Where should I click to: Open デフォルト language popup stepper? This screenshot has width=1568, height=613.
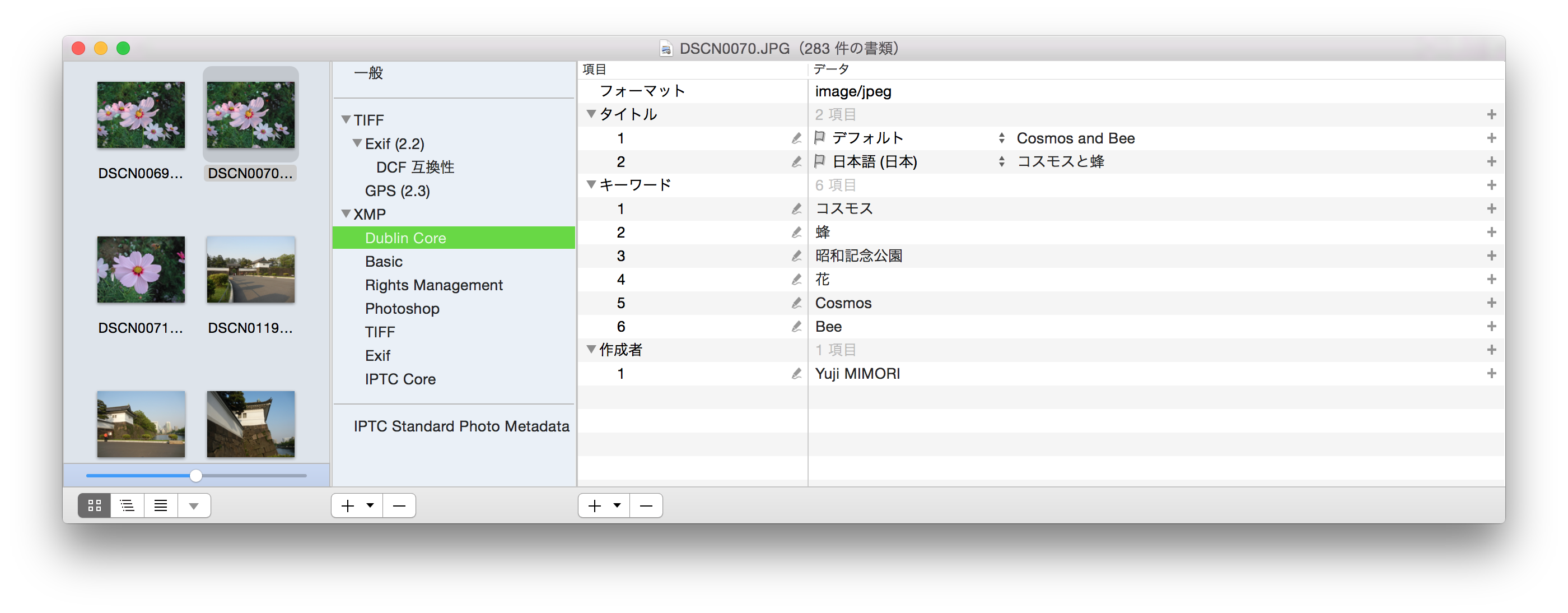pos(1001,138)
